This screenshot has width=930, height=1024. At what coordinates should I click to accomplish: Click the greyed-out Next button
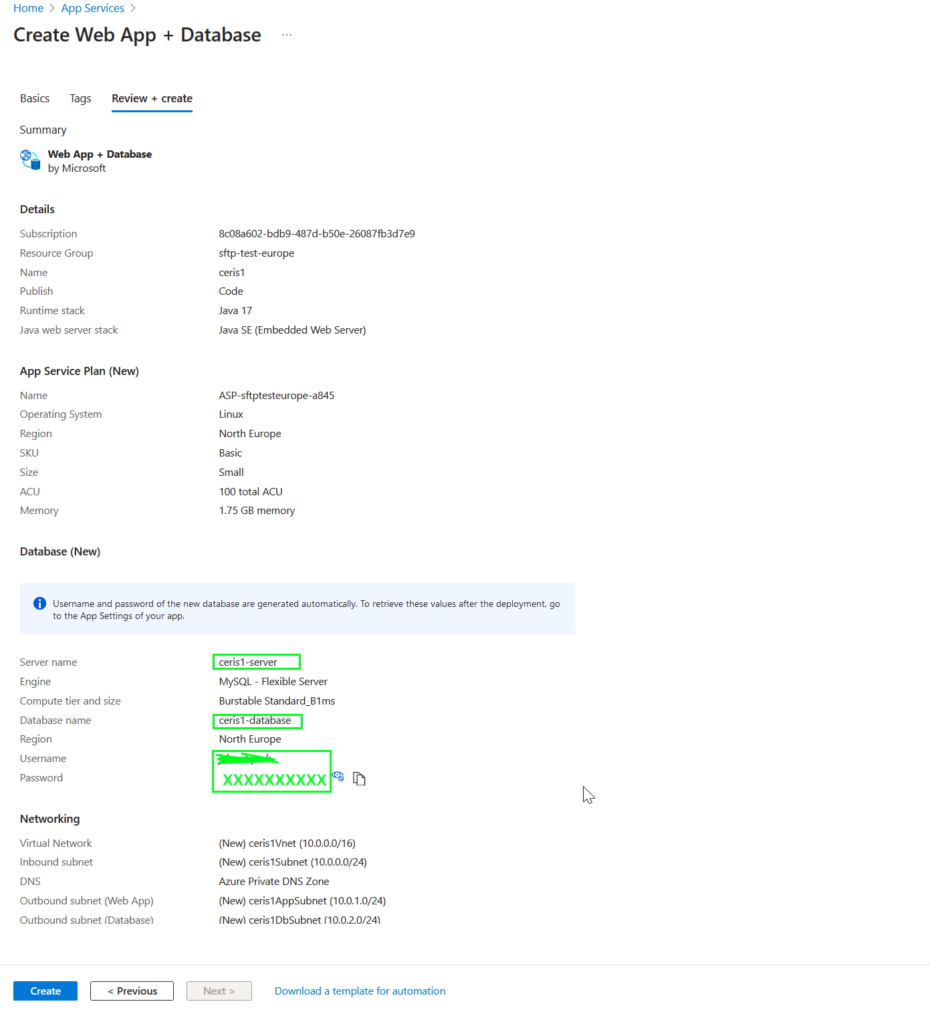click(219, 991)
